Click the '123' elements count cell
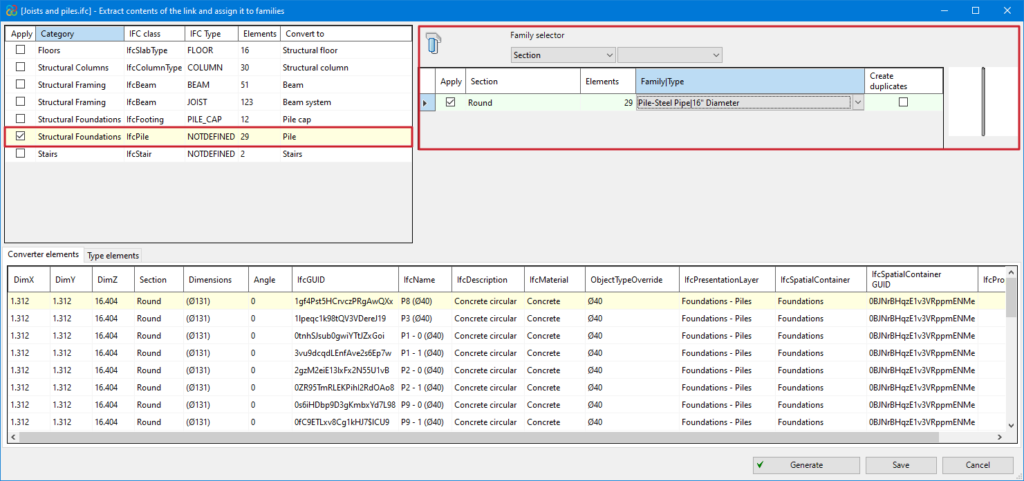The image size is (1024, 481). pyautogui.click(x=258, y=102)
